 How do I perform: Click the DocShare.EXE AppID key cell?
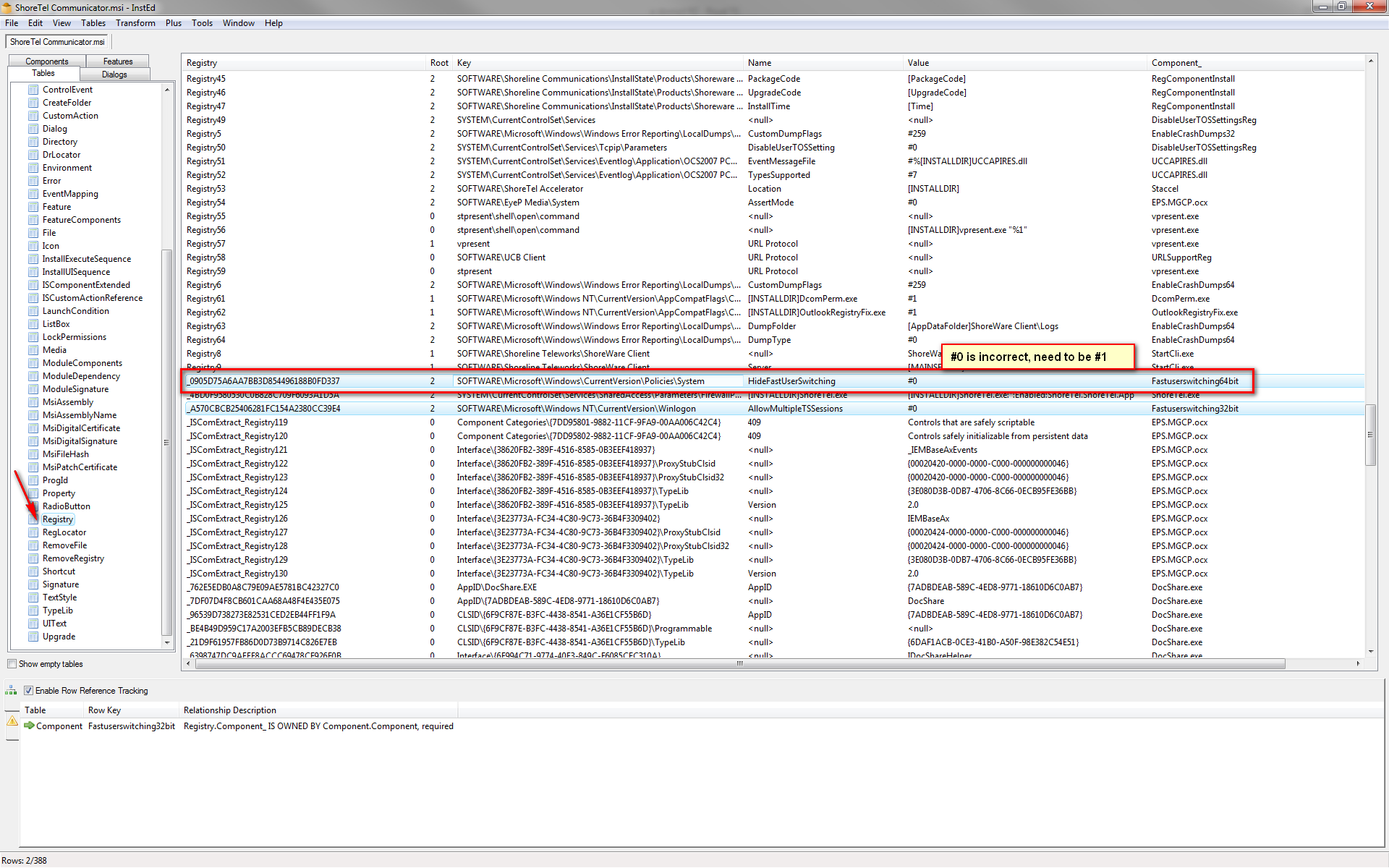(x=496, y=587)
